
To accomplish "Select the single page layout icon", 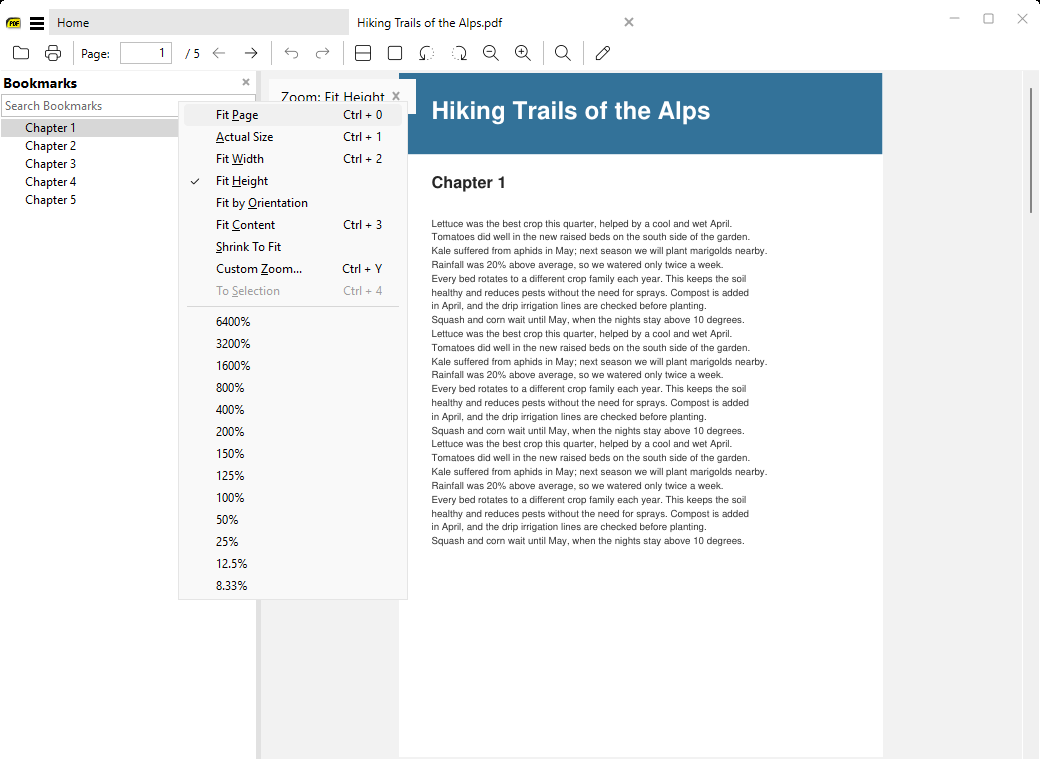I will [x=395, y=53].
